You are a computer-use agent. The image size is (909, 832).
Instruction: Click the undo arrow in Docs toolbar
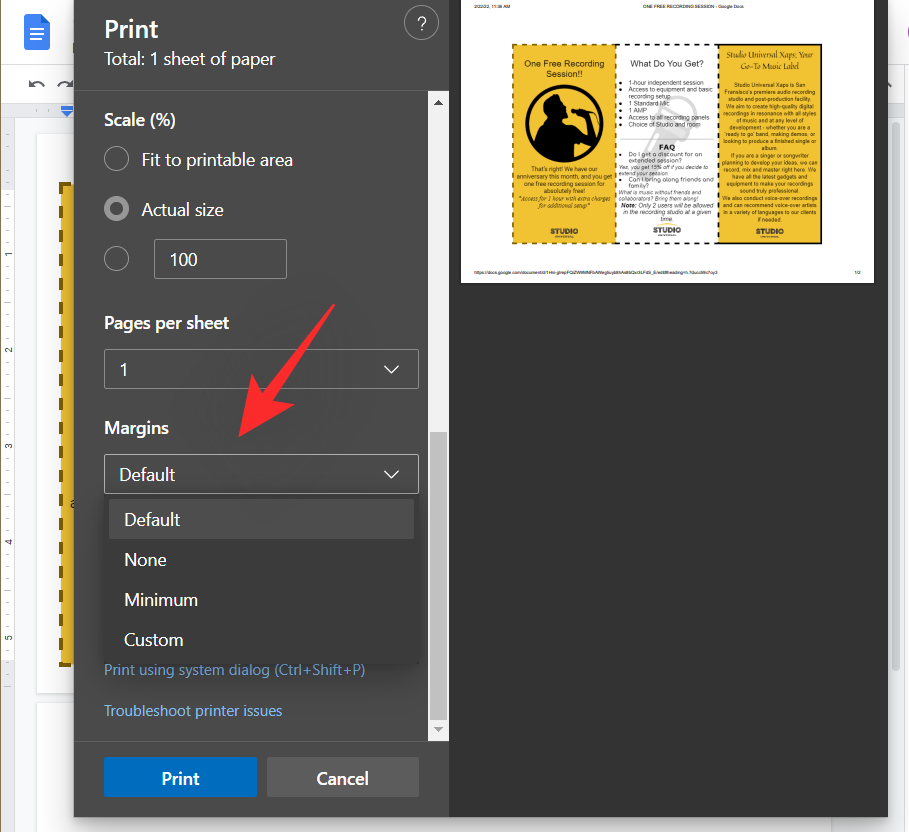pyautogui.click(x=37, y=85)
